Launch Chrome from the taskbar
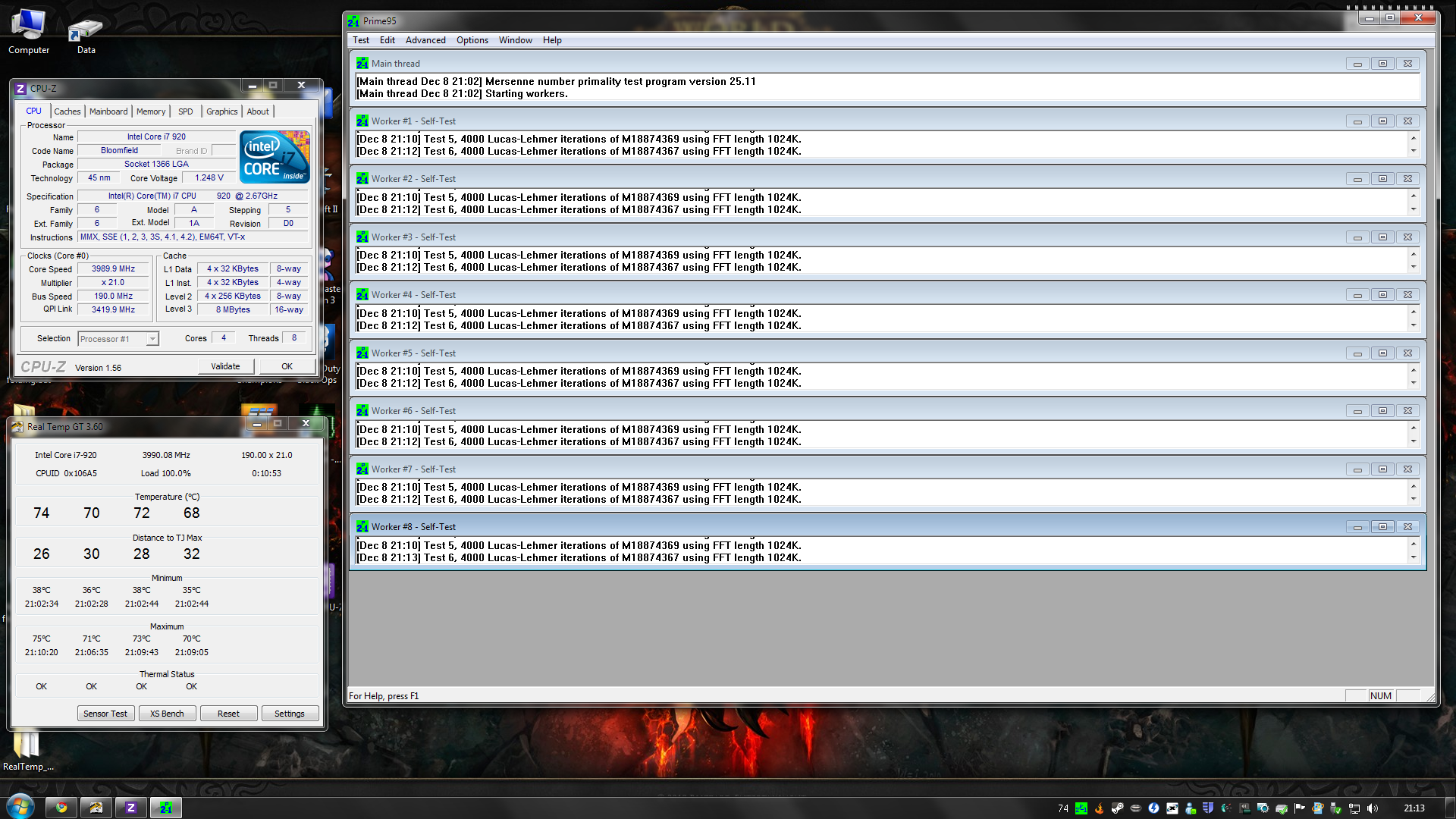 (x=61, y=808)
